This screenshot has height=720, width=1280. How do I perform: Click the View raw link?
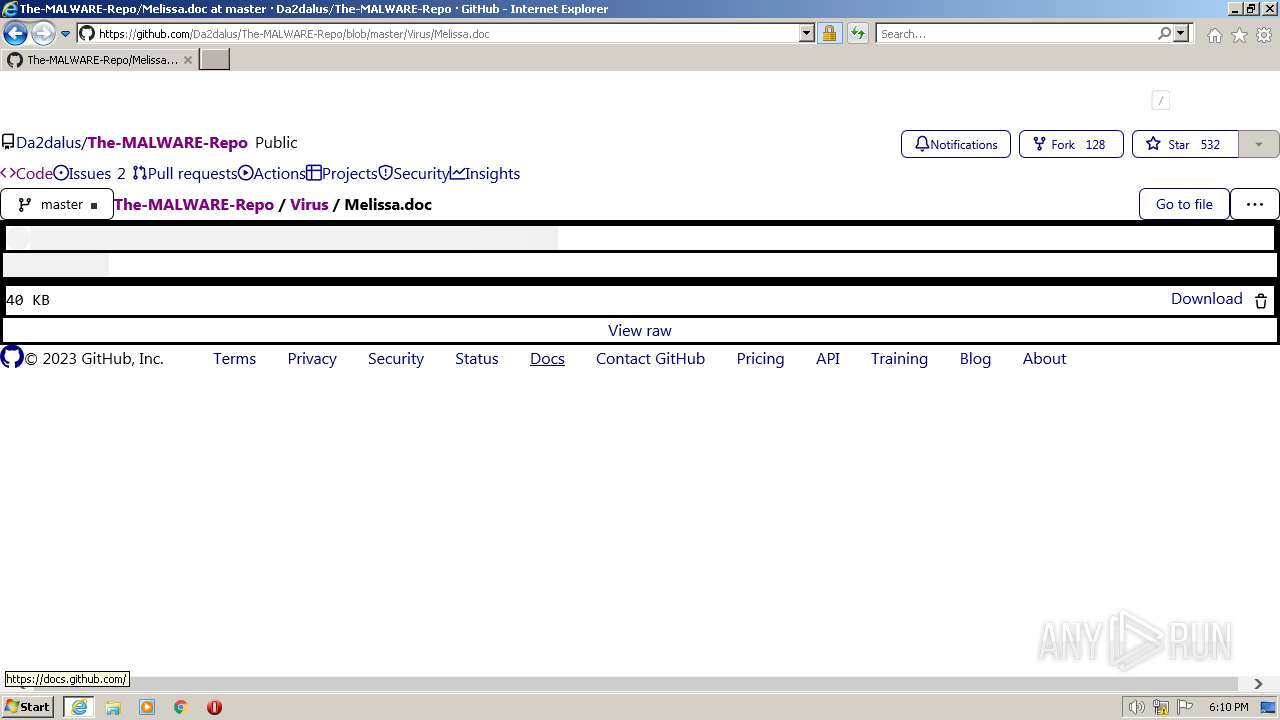point(640,331)
